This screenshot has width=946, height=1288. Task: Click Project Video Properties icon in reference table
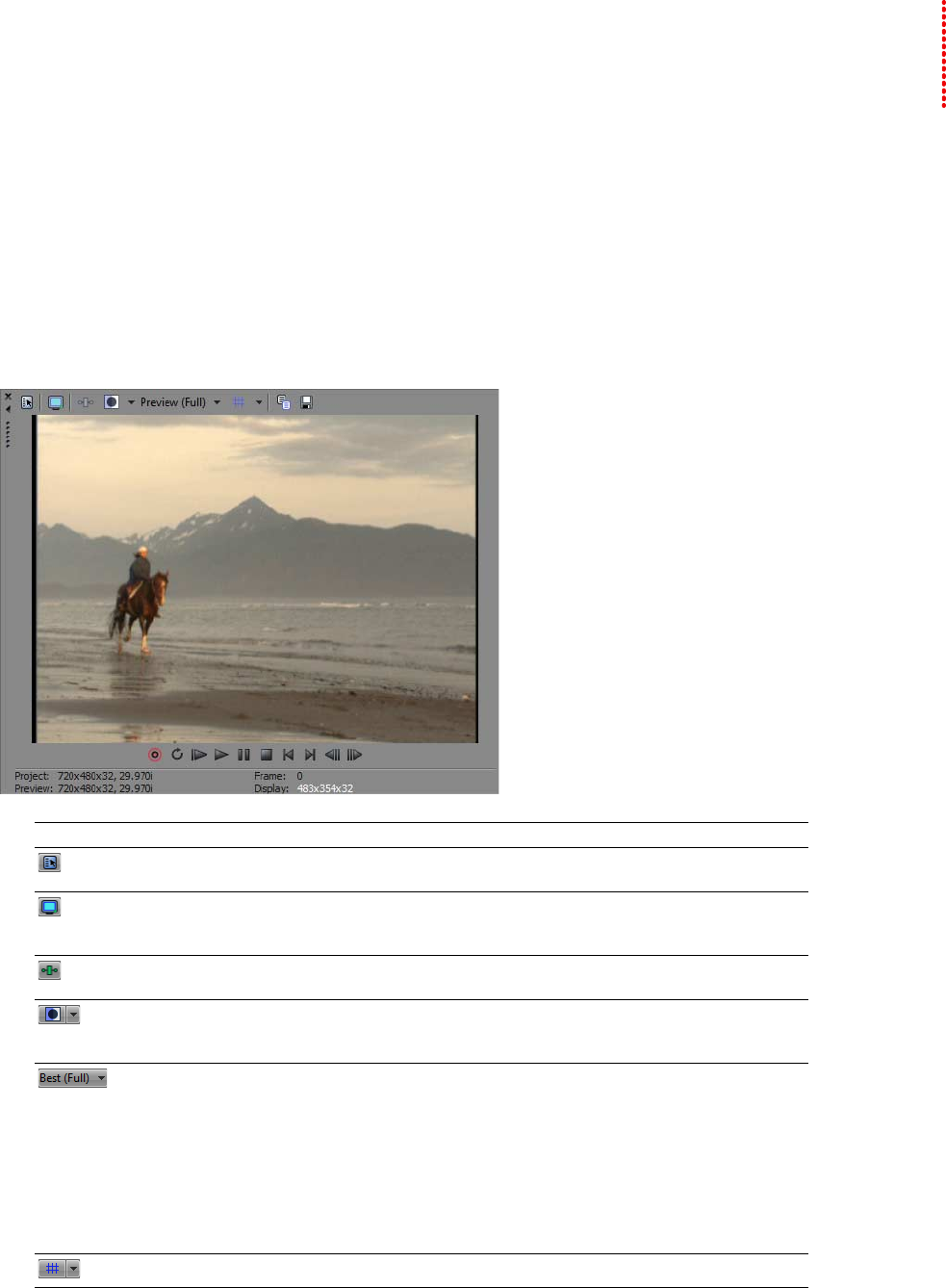point(49,863)
